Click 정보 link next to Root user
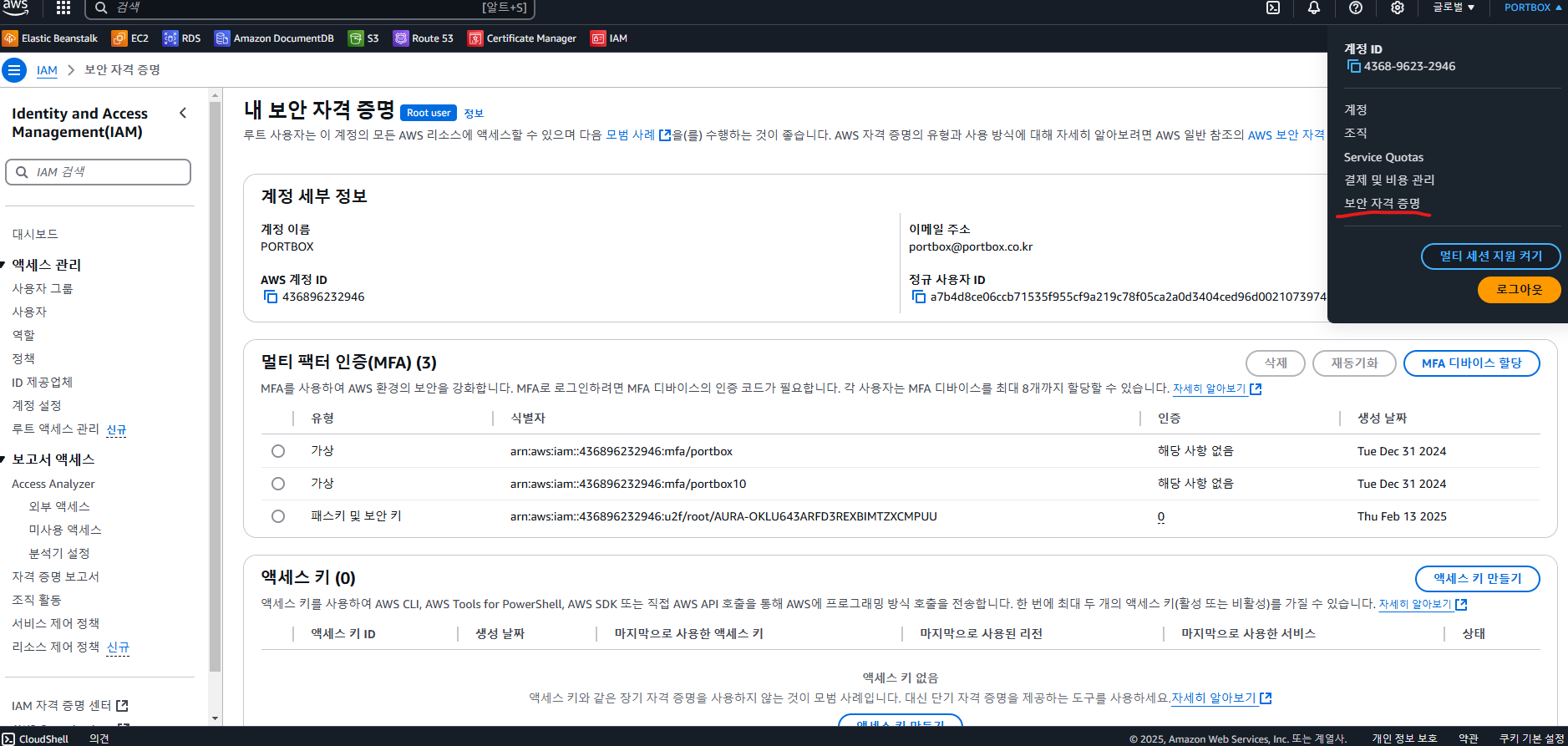Screen dimensions: 1568x746 [x=474, y=114]
